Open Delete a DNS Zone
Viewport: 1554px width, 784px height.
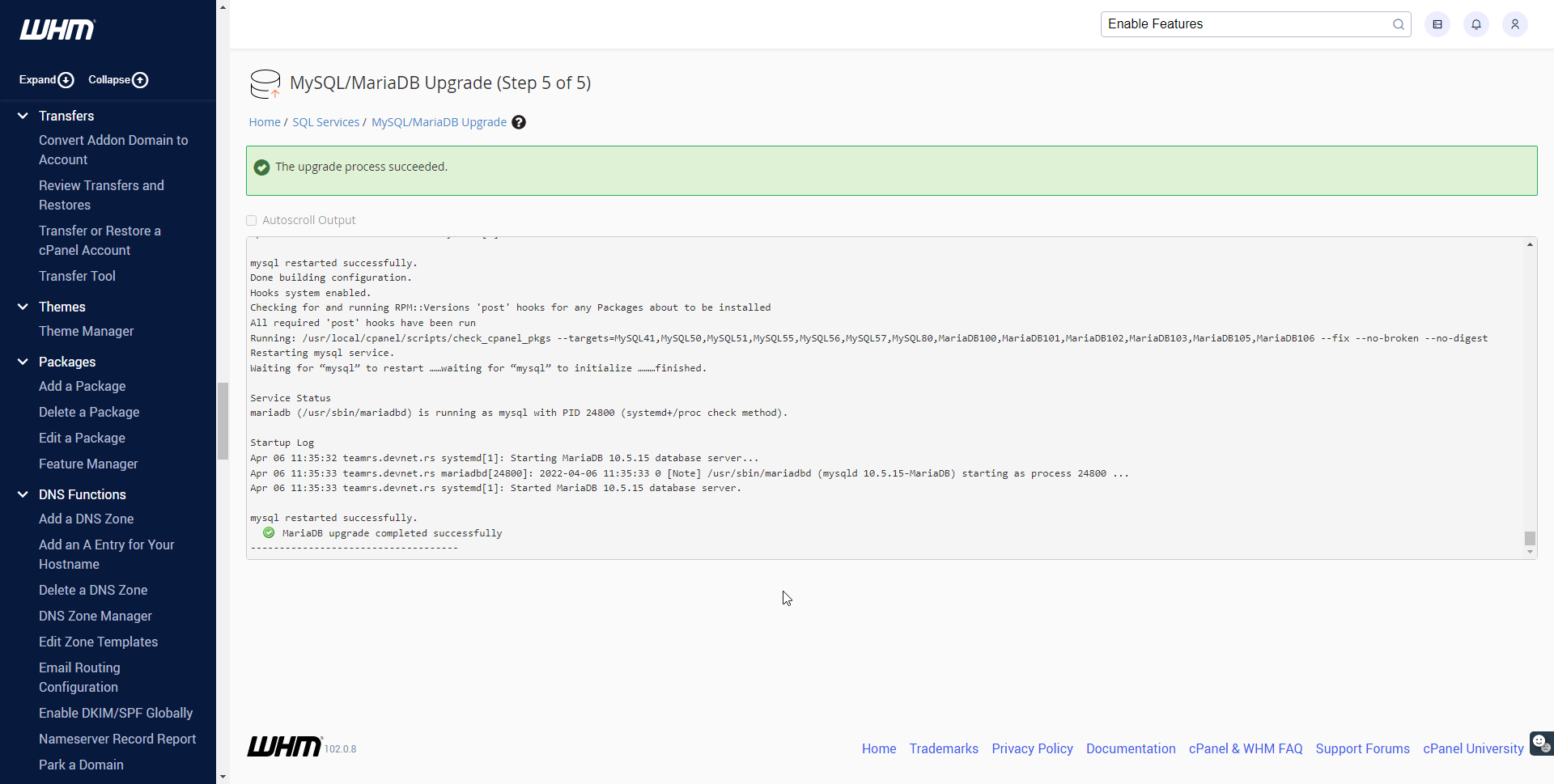click(93, 590)
